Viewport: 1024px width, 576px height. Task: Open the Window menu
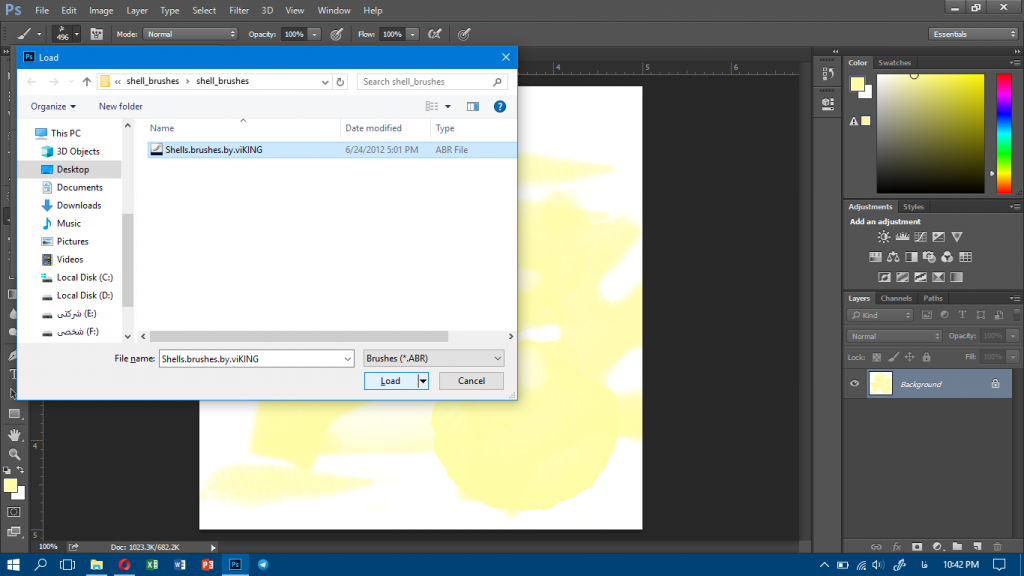334,10
